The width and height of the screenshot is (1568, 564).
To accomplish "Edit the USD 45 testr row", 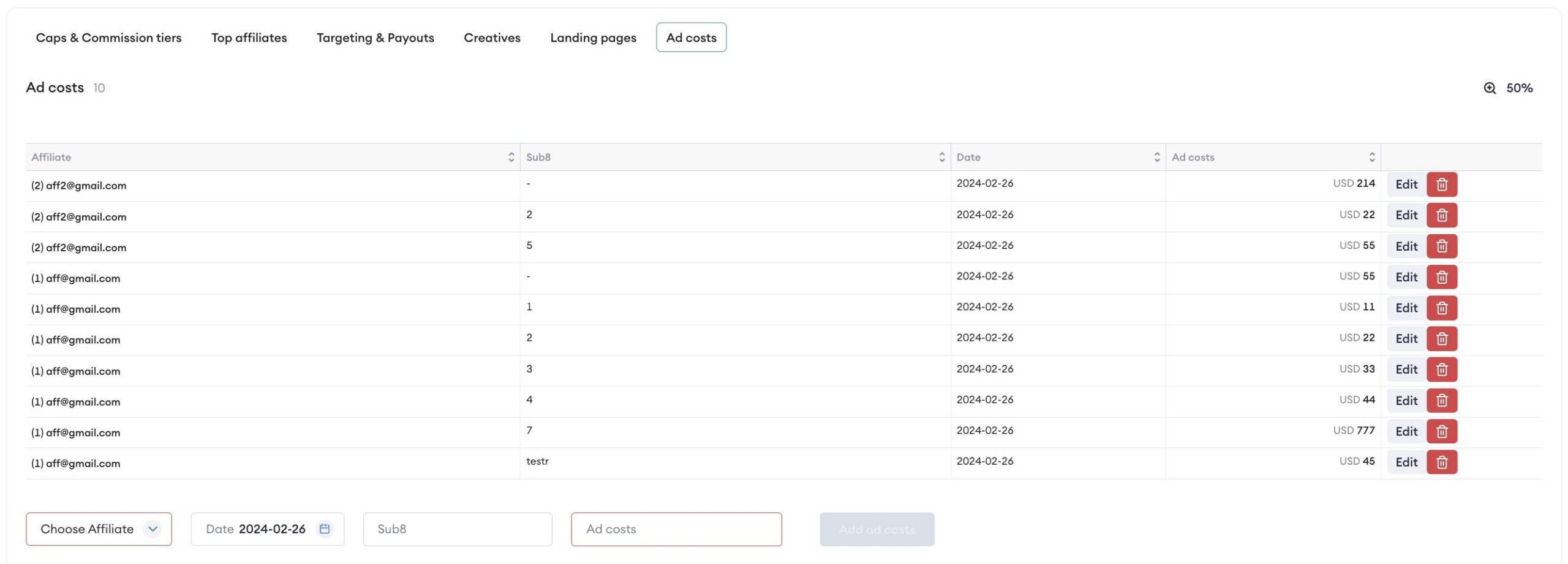I will pos(1406,462).
